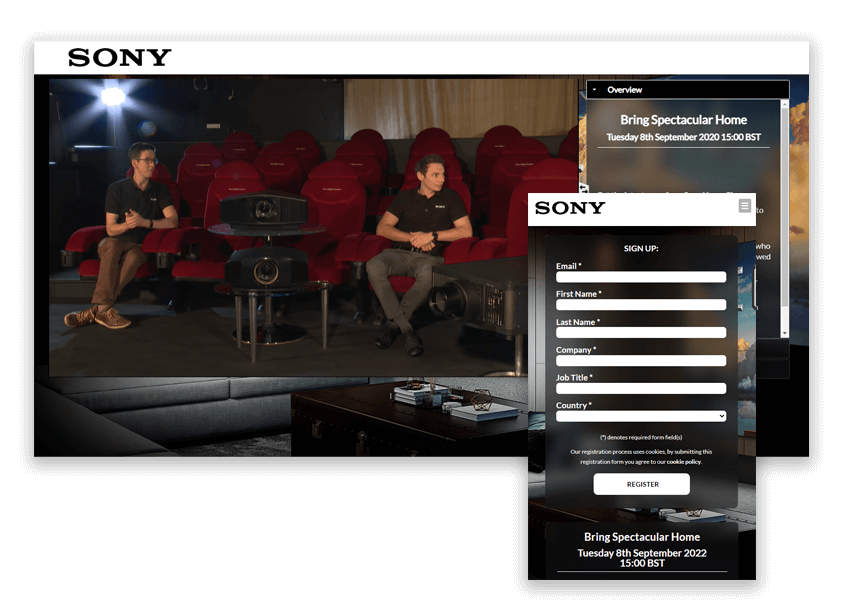The image size is (850, 600).
Task: Focus the Email input field
Action: (641, 277)
